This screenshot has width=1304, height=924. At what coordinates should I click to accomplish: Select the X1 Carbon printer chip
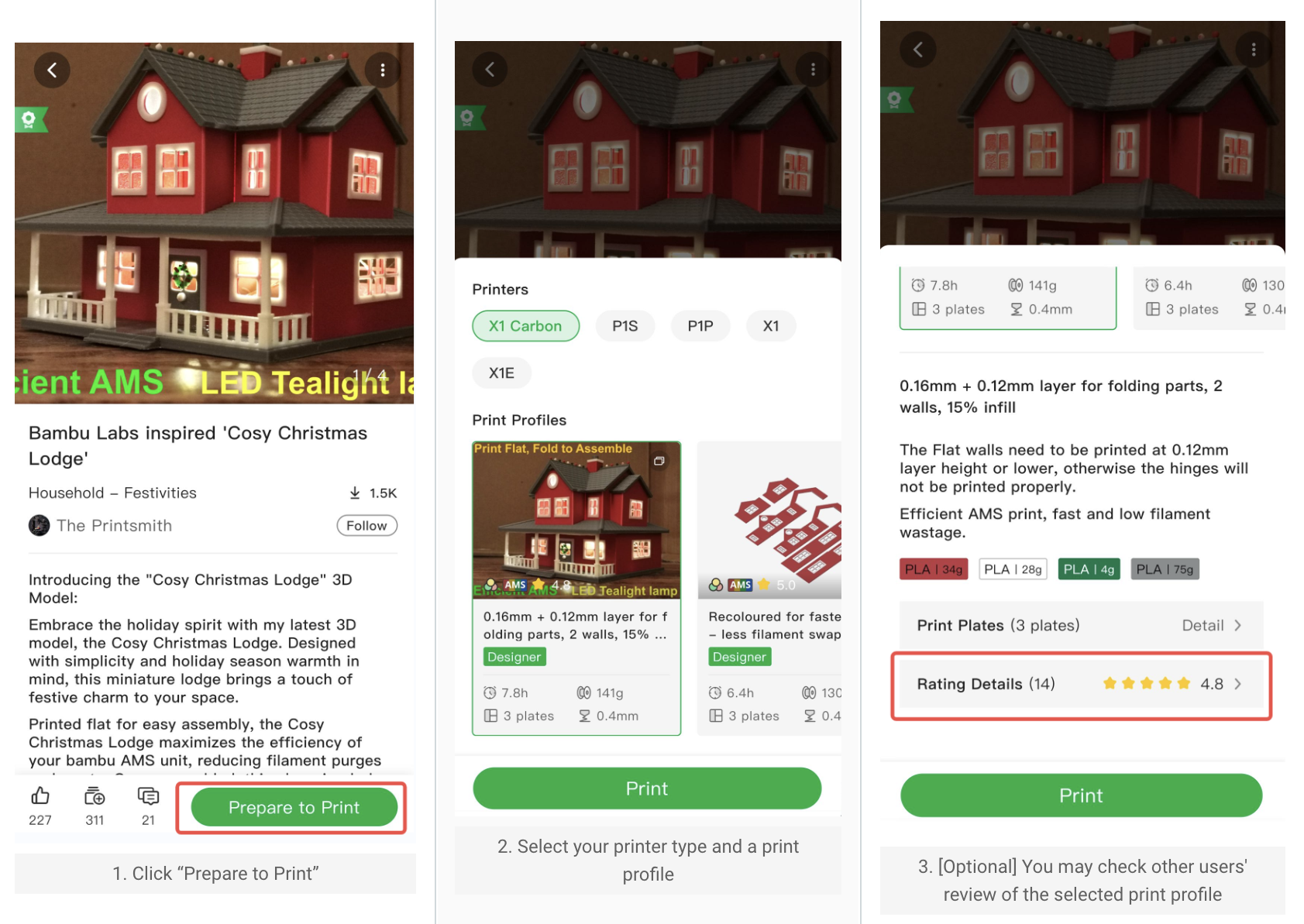(525, 326)
